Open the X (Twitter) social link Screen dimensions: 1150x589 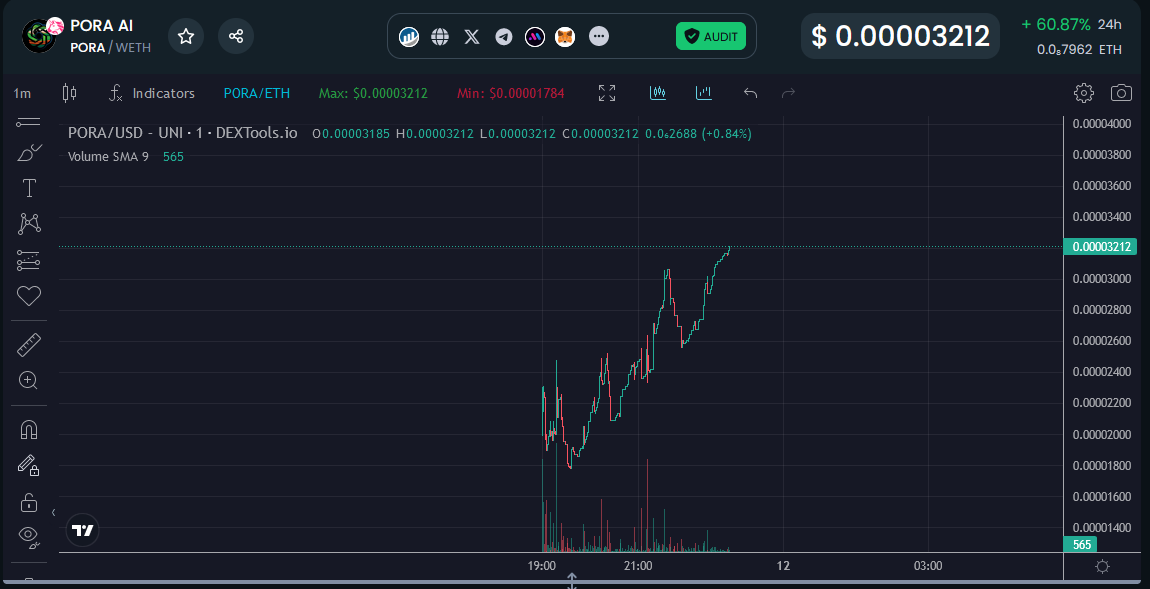coord(472,36)
